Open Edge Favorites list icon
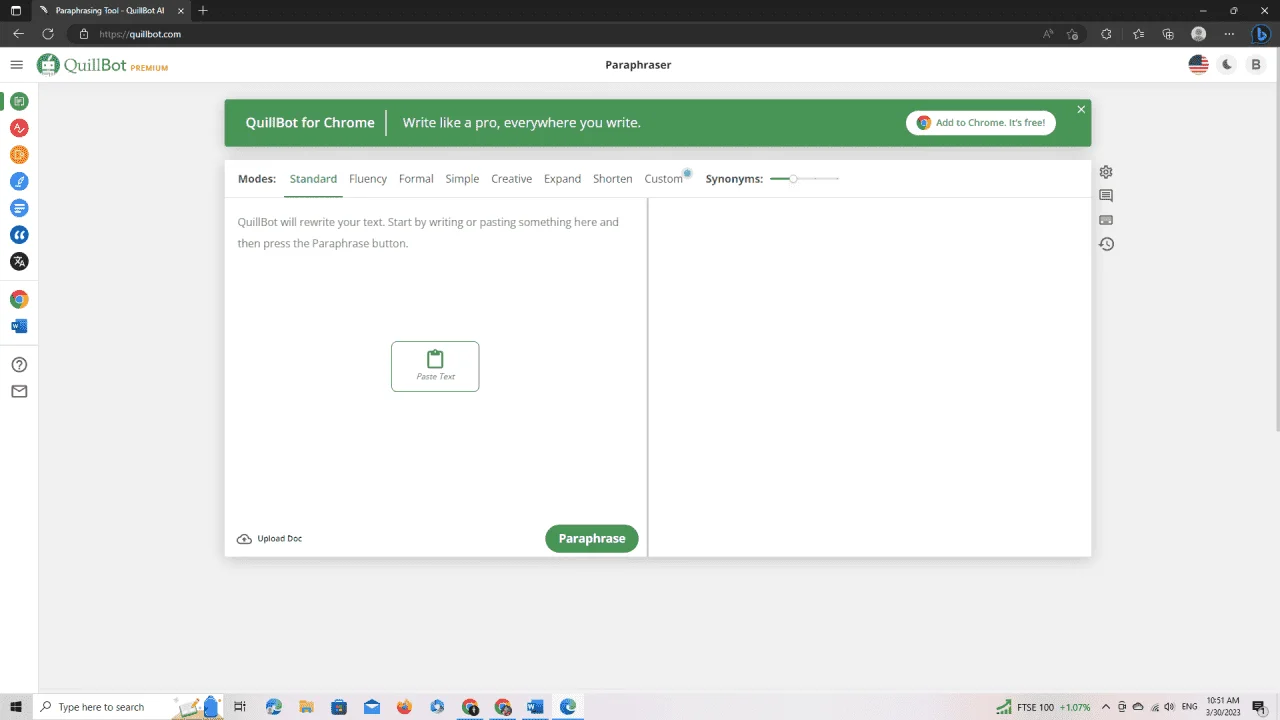 pos(1138,34)
